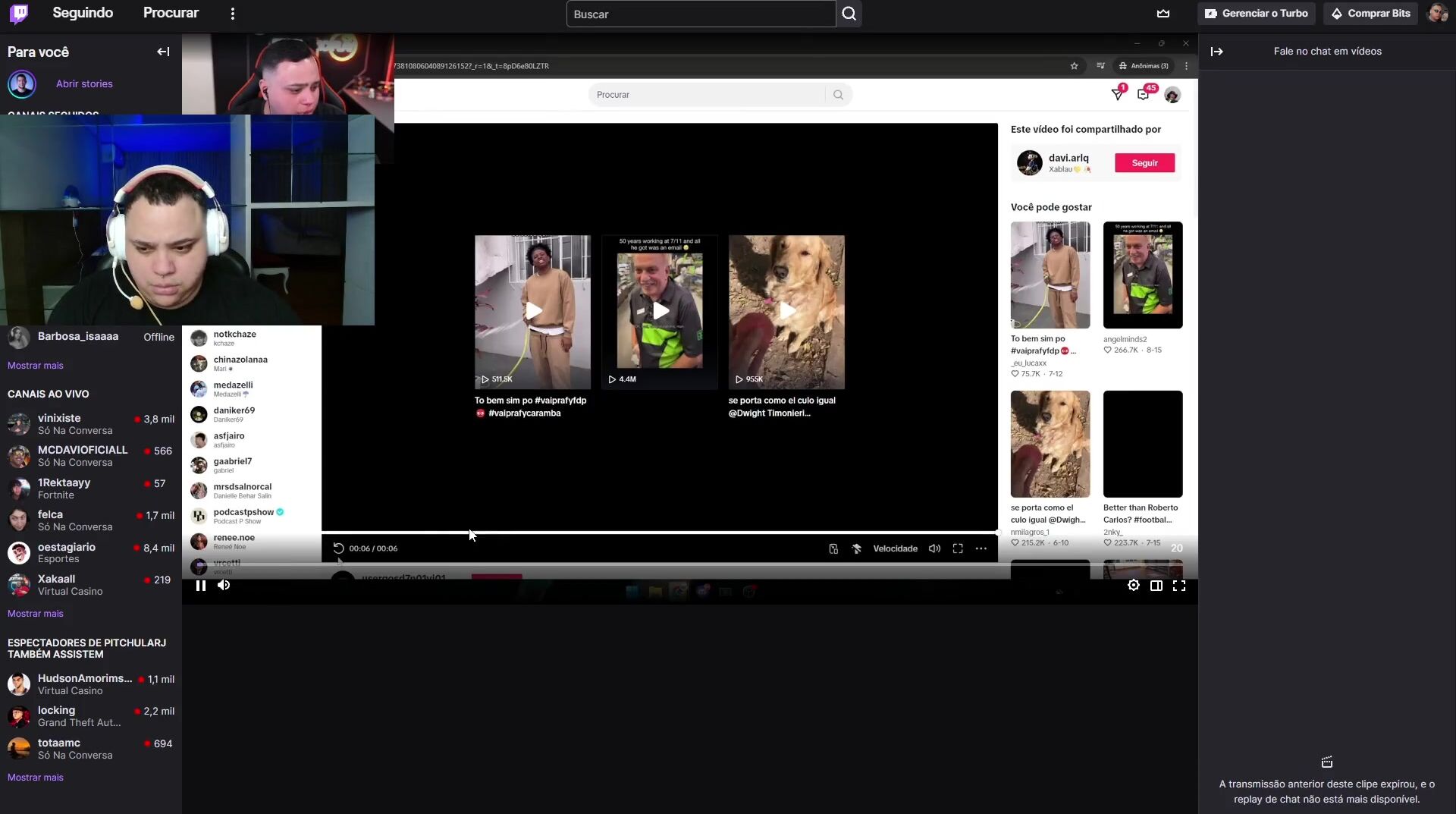This screenshot has width=1456, height=814.
Task: Open the Twitch home logo
Action: click(20, 14)
